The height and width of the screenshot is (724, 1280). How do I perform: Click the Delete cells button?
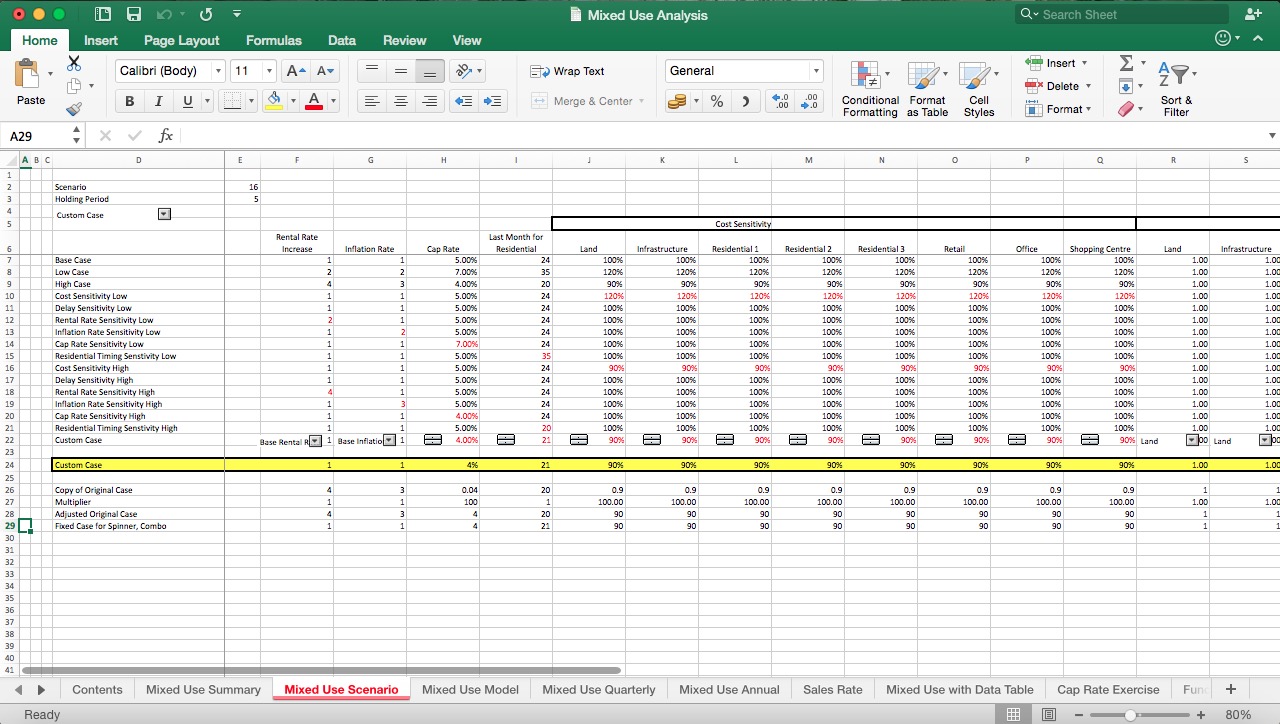[x=1056, y=86]
